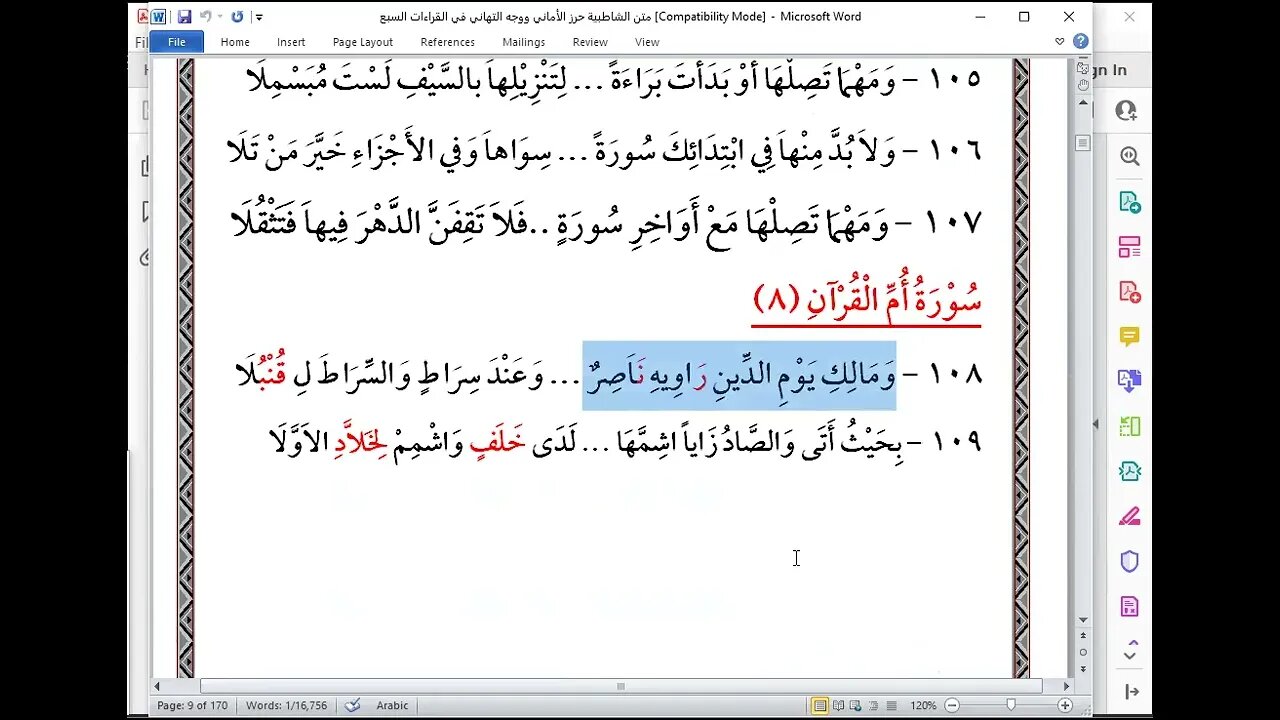
Task: Switch to the Home ribbon tab
Action: (x=235, y=42)
